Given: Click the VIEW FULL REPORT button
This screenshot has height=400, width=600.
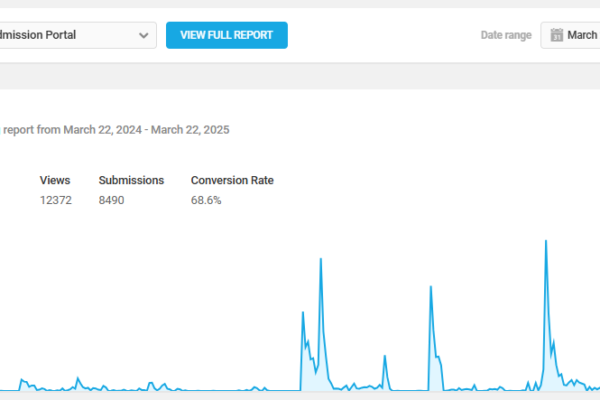Looking at the screenshot, I should [x=226, y=35].
